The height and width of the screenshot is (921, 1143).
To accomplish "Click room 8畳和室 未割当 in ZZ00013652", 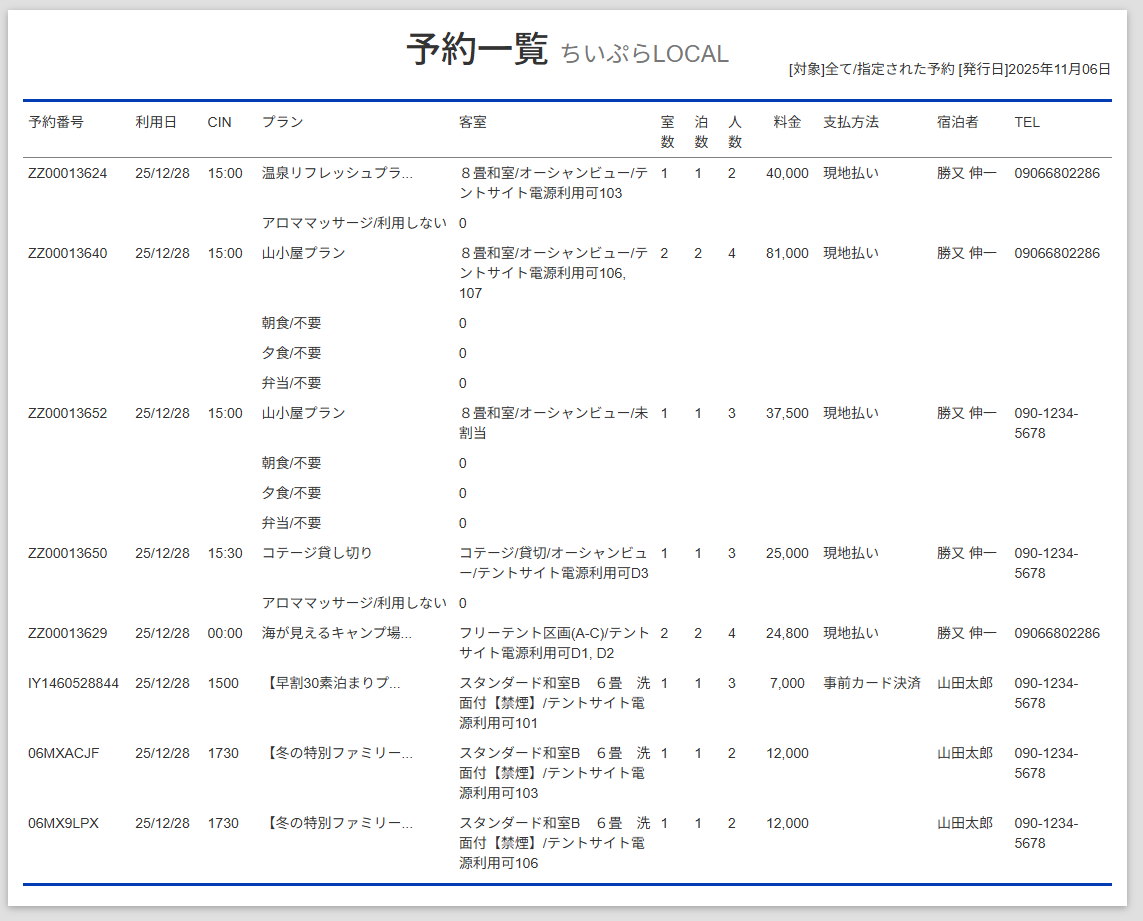I will [554, 424].
